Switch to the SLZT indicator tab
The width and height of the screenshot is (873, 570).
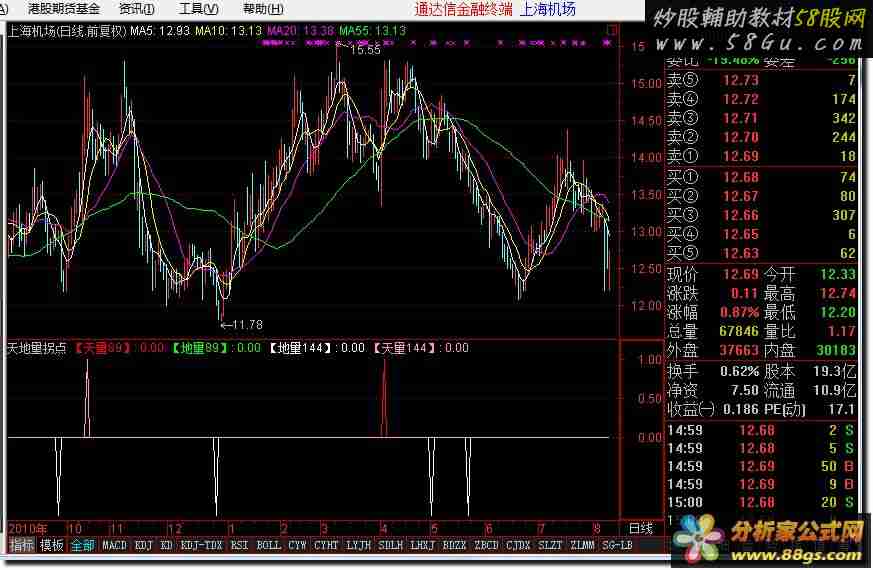click(550, 545)
